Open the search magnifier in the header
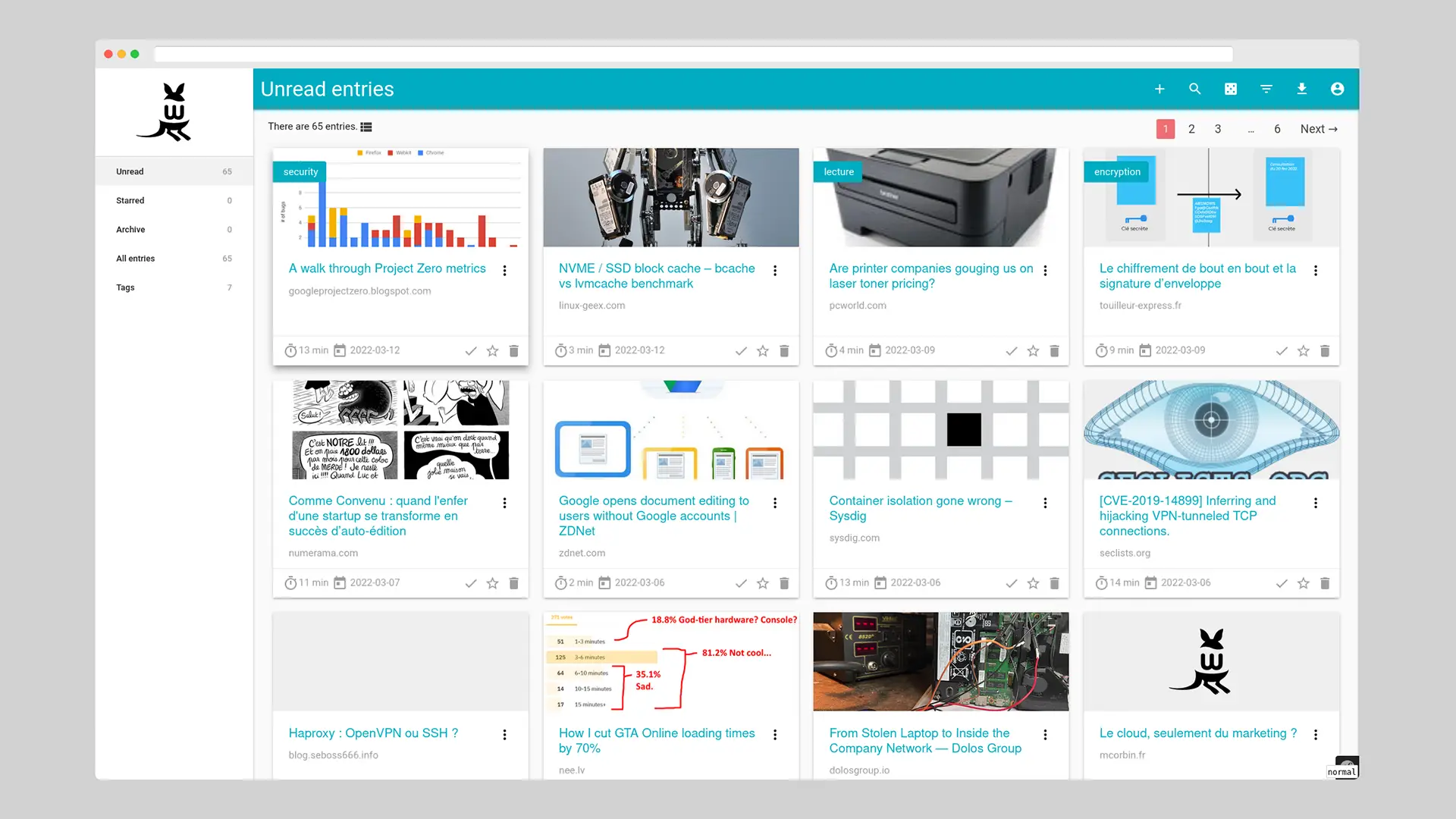The height and width of the screenshot is (819, 1456). [x=1194, y=89]
